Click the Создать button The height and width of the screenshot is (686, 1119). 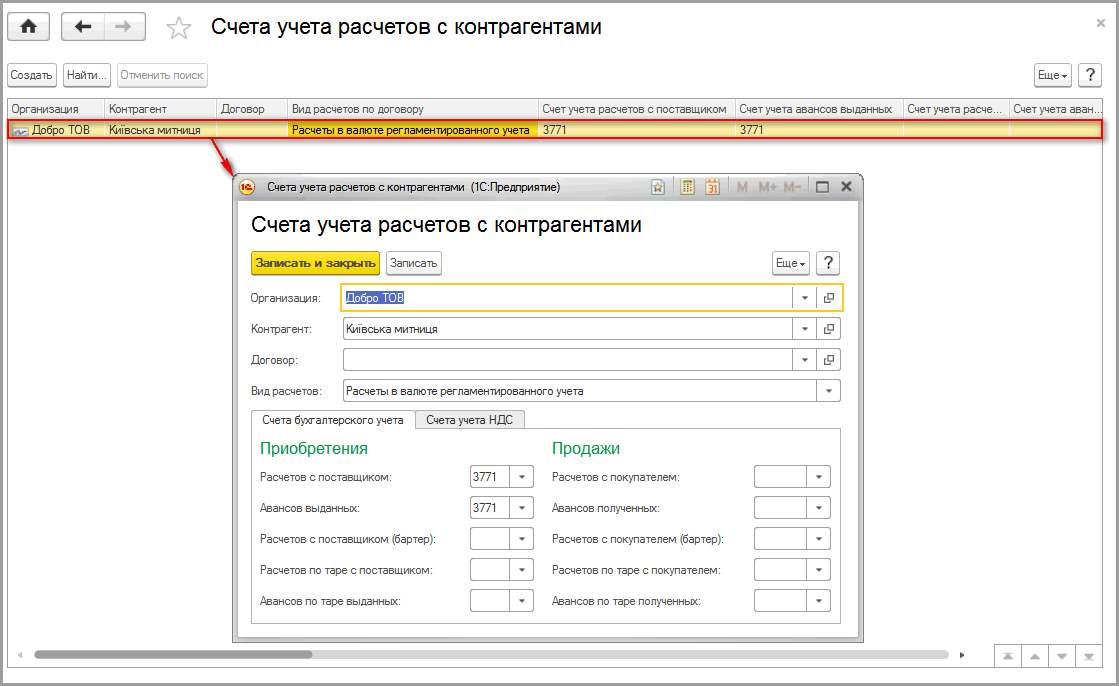(x=32, y=75)
